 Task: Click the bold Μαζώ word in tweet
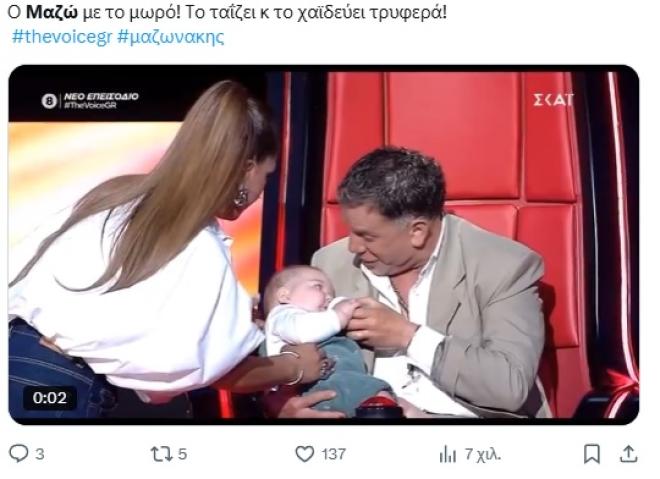(52, 13)
